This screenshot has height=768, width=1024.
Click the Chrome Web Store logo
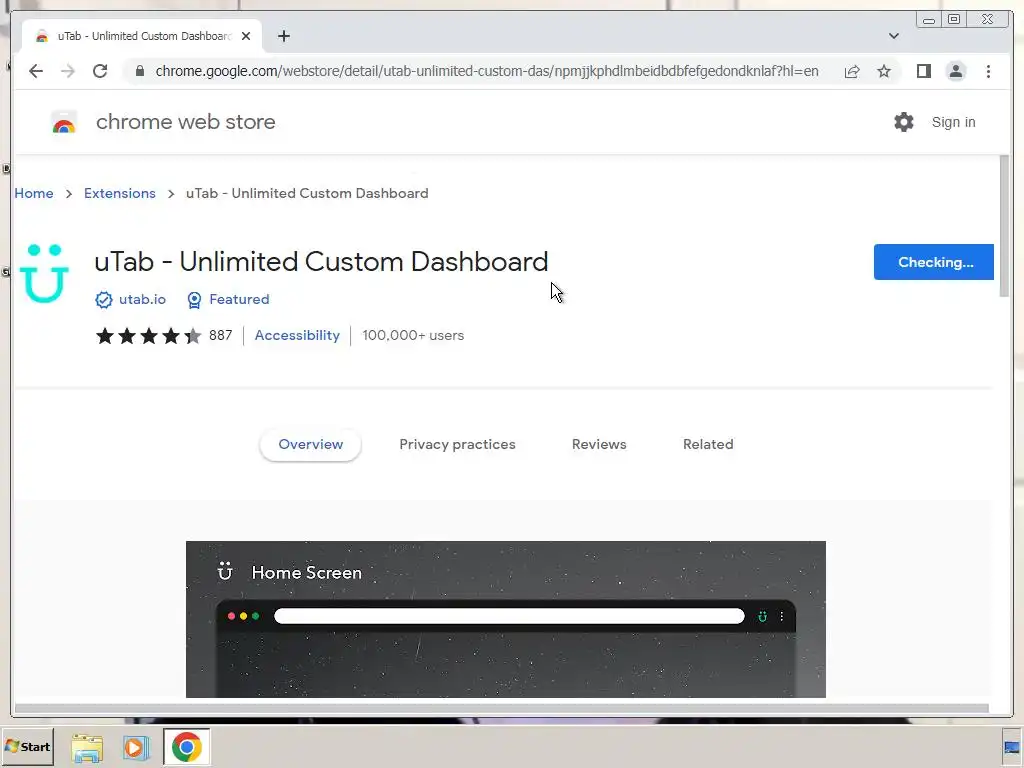(x=64, y=122)
